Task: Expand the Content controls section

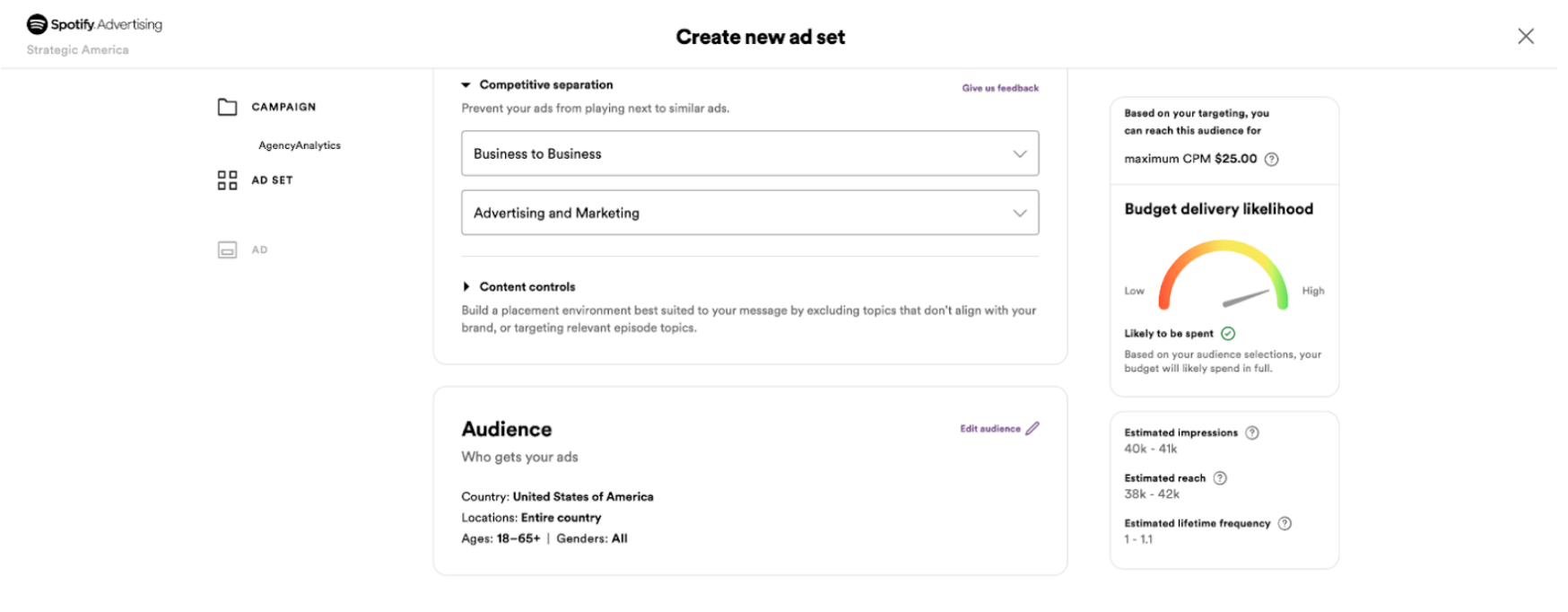Action: [466, 287]
